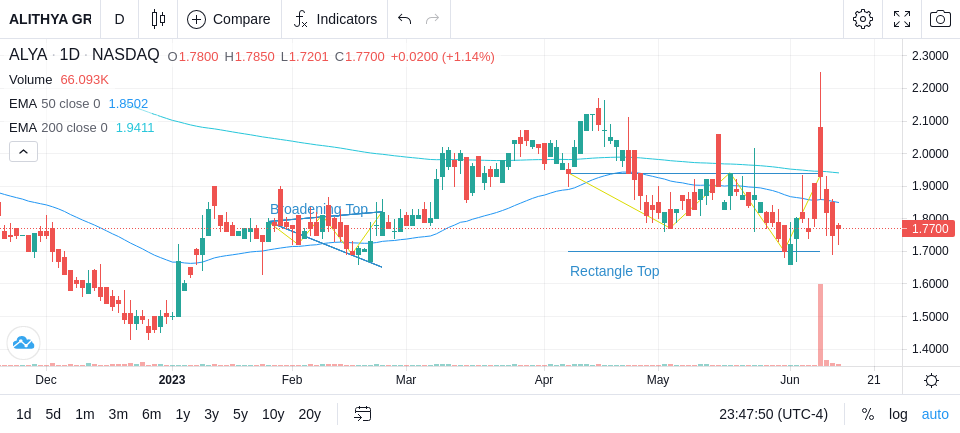This screenshot has height=433, width=960.
Task: Set range to 5d
Action: [53, 415]
